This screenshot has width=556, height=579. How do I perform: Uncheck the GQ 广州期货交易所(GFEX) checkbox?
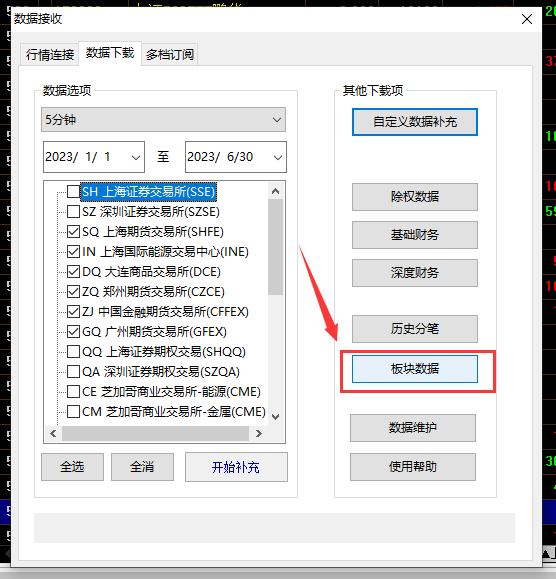[73, 331]
